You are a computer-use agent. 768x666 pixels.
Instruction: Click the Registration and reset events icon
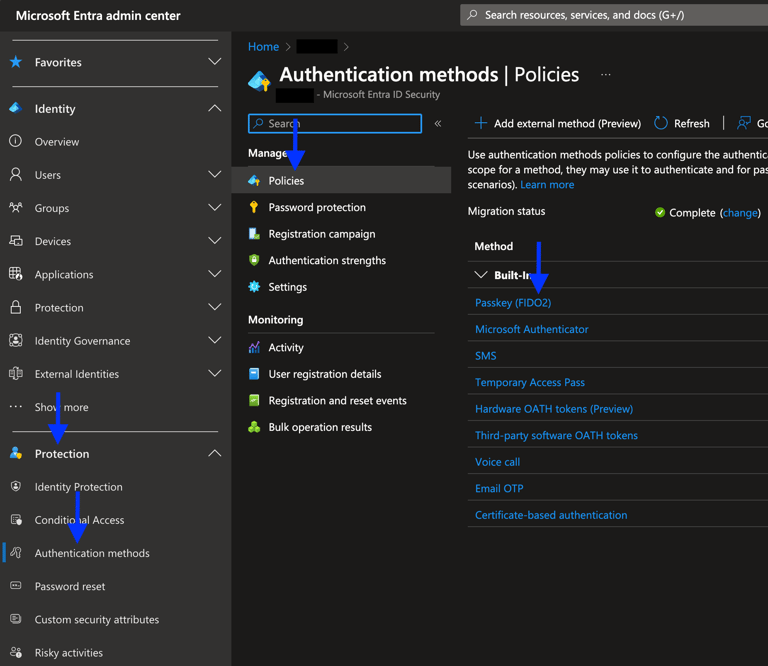point(254,400)
